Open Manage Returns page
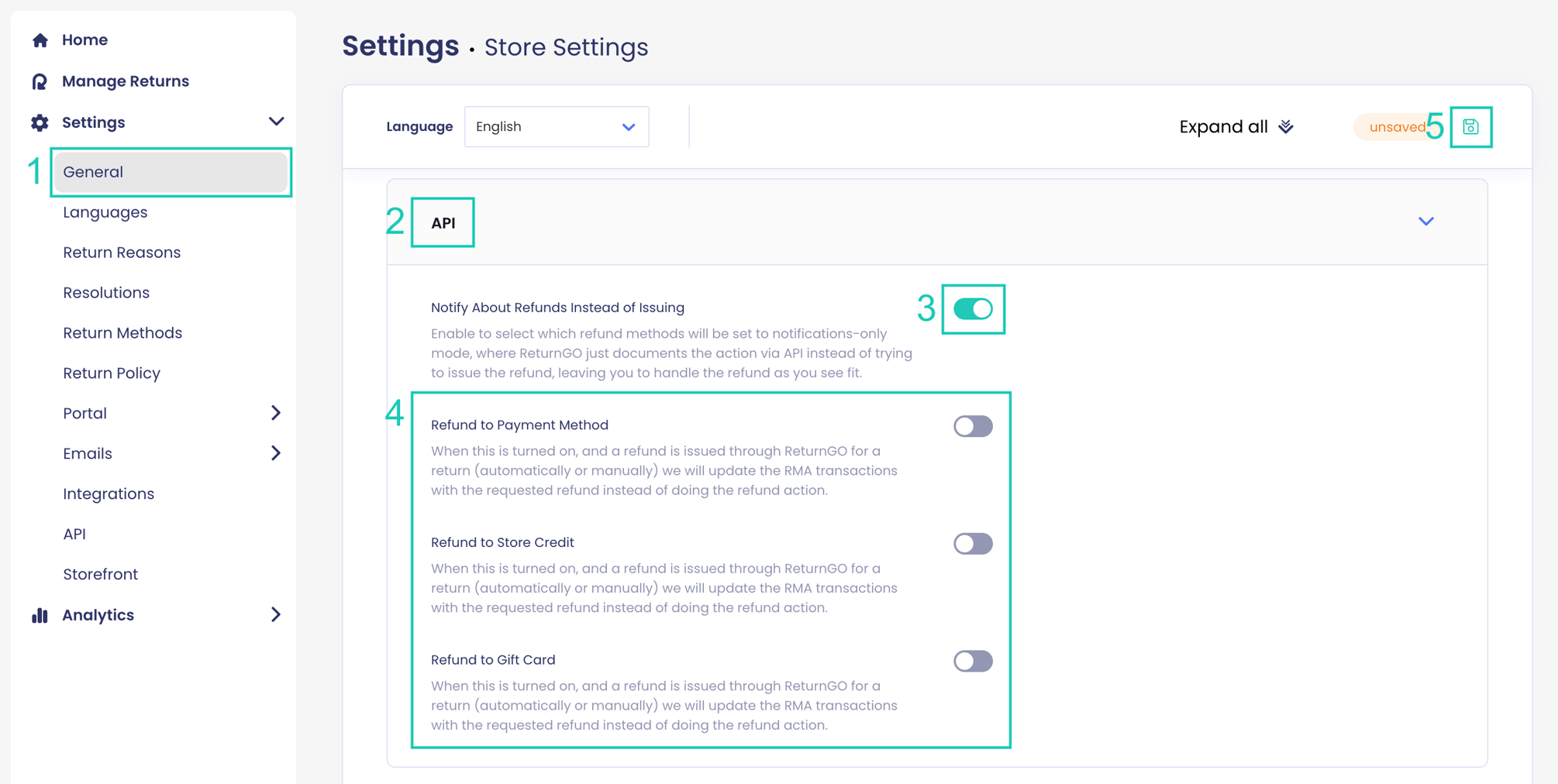The image size is (1558, 784). (126, 81)
